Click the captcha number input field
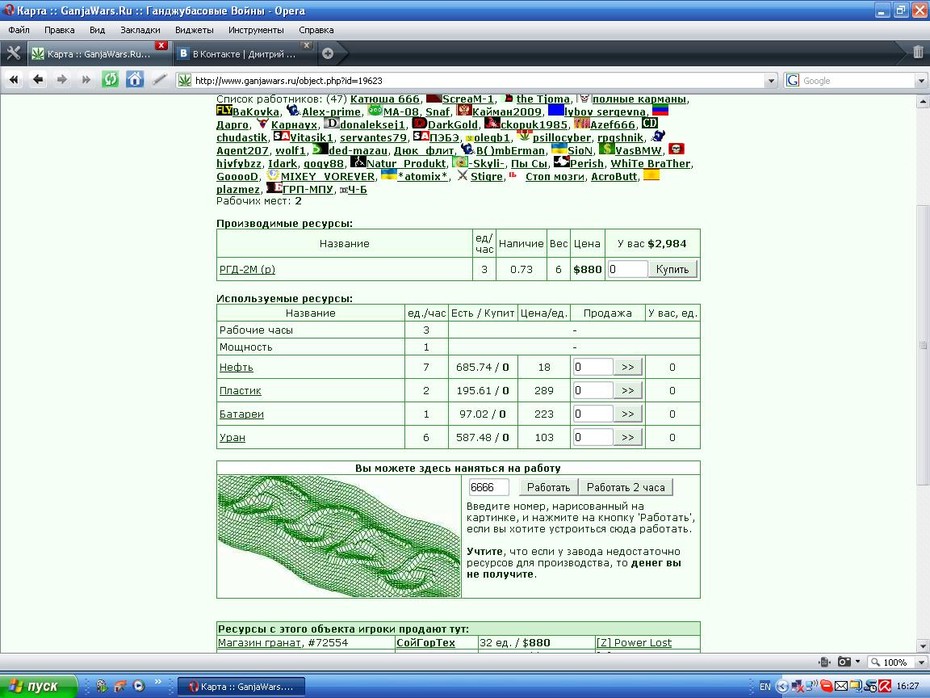This screenshot has height=698, width=930. (x=489, y=487)
